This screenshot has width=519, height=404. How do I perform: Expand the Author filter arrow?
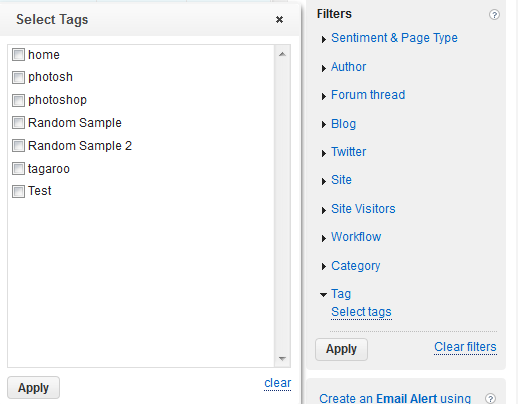[x=323, y=68]
